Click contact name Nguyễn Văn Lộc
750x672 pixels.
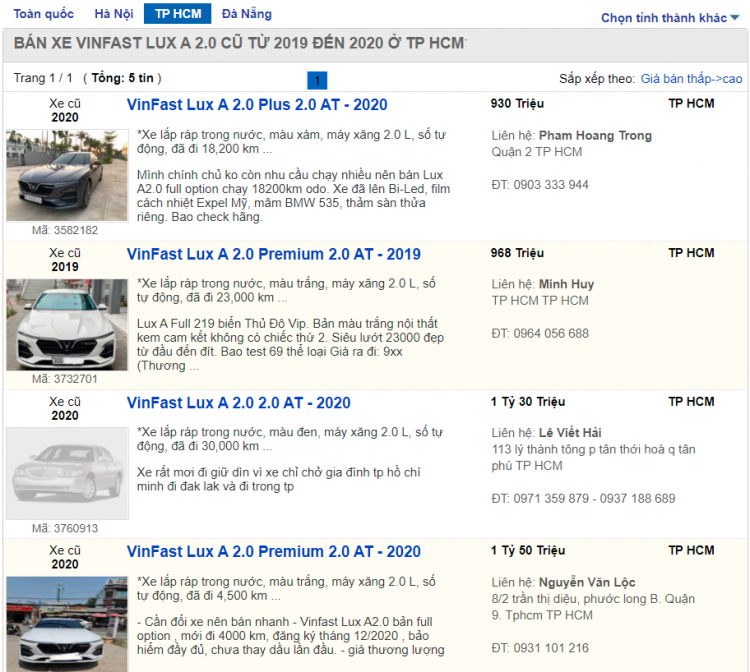coord(587,582)
